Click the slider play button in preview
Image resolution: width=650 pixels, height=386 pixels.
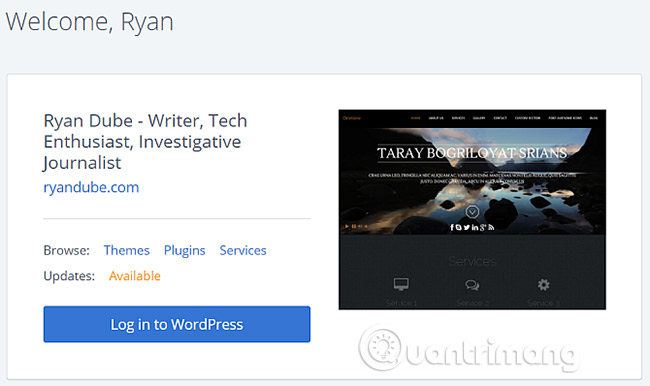coord(347,226)
